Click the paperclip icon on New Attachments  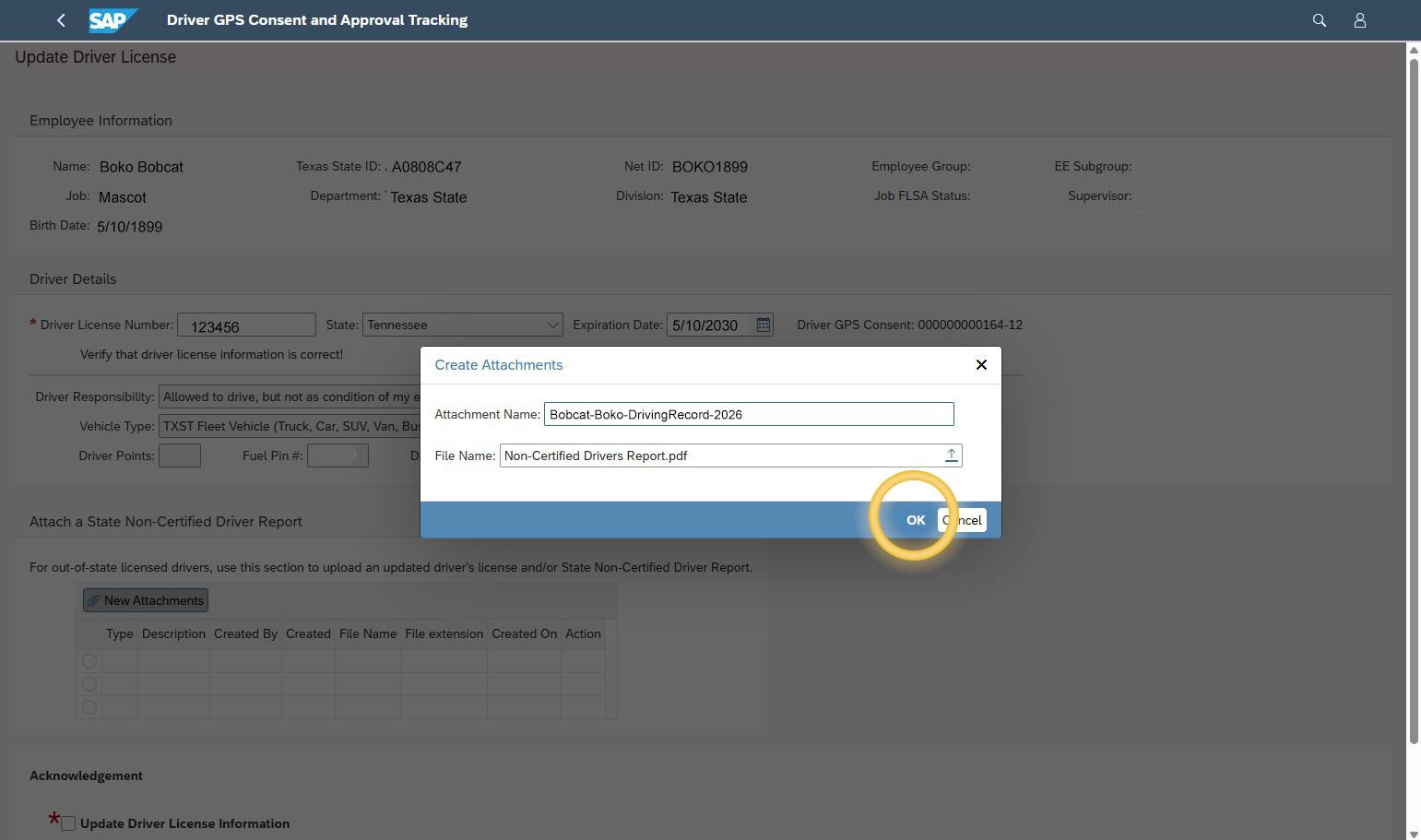[x=94, y=599]
